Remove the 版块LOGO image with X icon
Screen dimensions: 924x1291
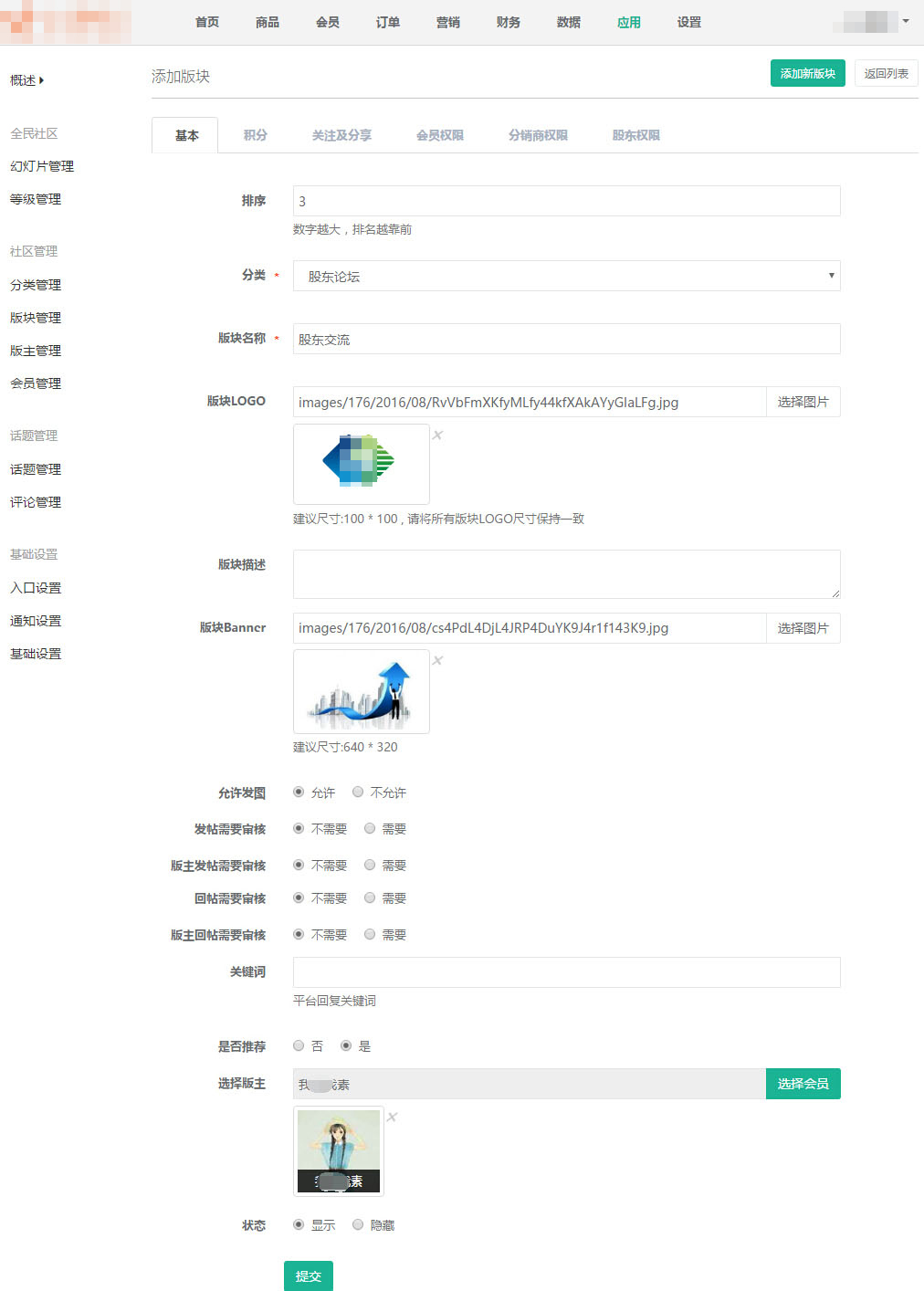pyautogui.click(x=437, y=436)
